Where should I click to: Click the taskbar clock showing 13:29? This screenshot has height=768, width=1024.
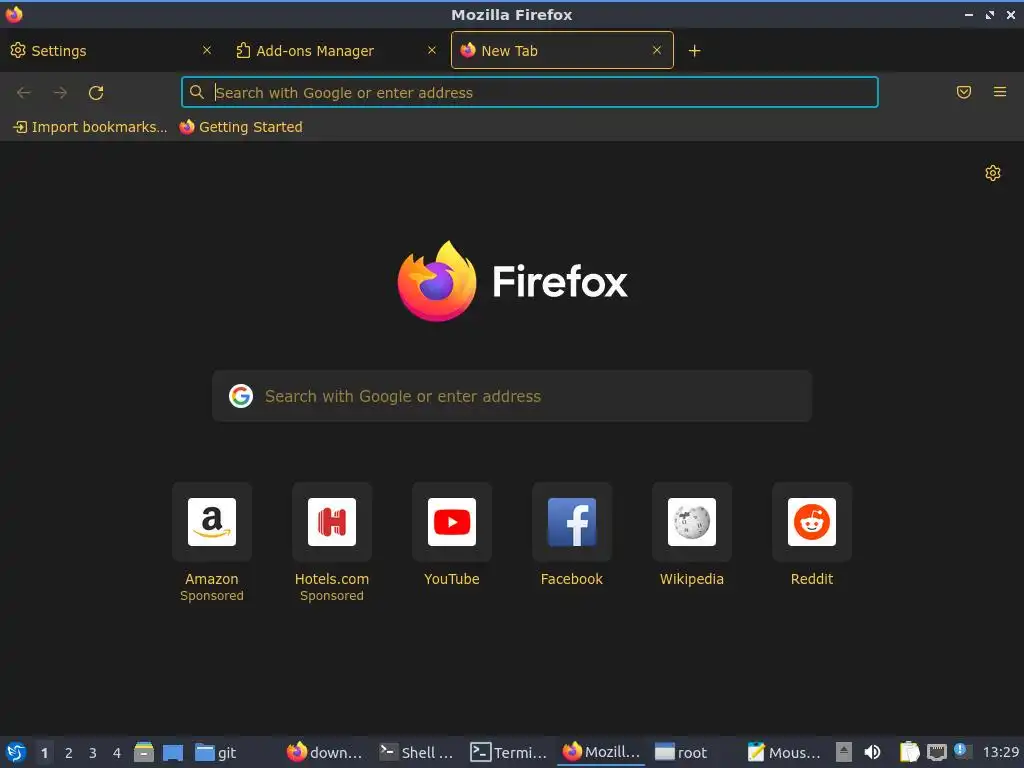point(1000,752)
